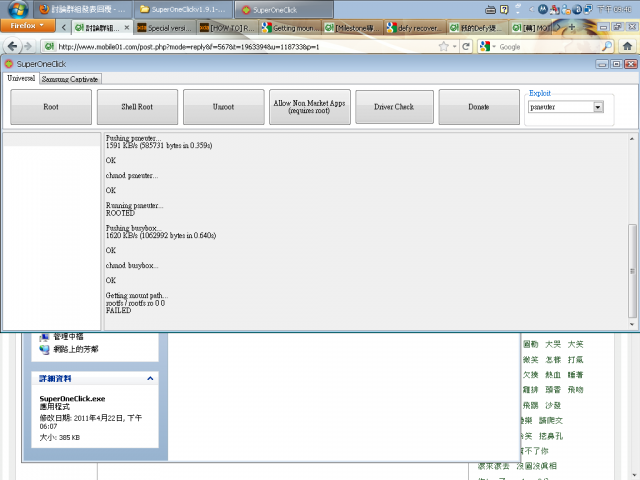Open the Google search engine selector

click(488, 47)
